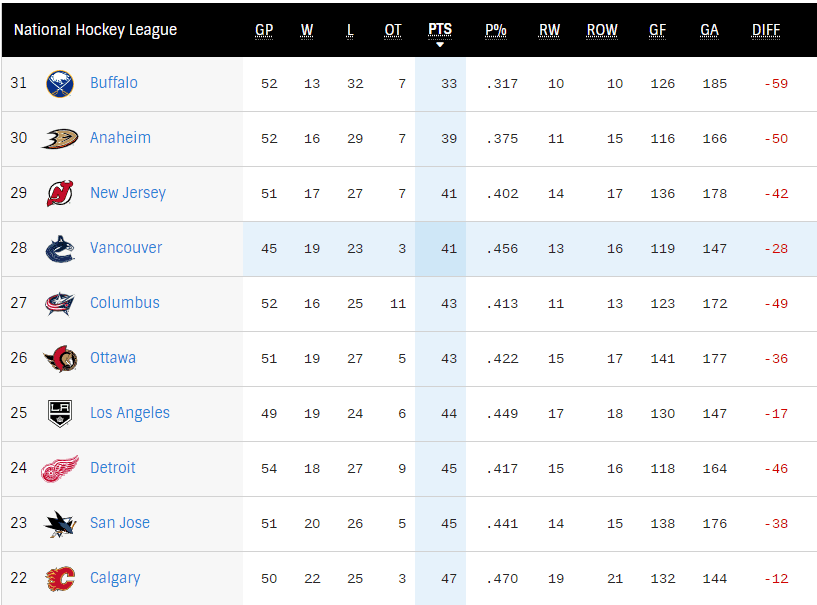Sort table by DIFF column header

tap(765, 30)
